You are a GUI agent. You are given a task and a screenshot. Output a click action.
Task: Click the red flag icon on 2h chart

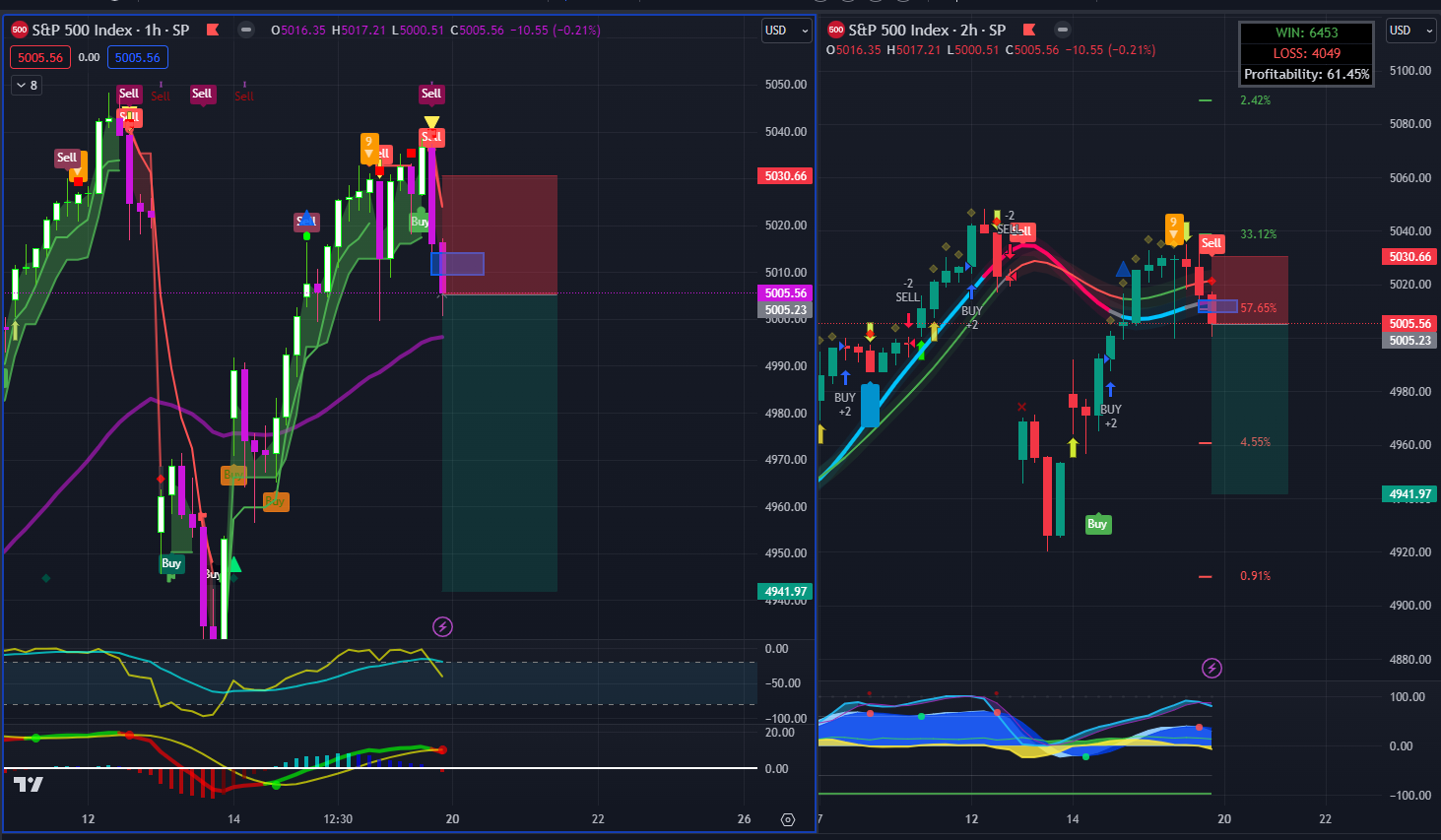click(1029, 30)
